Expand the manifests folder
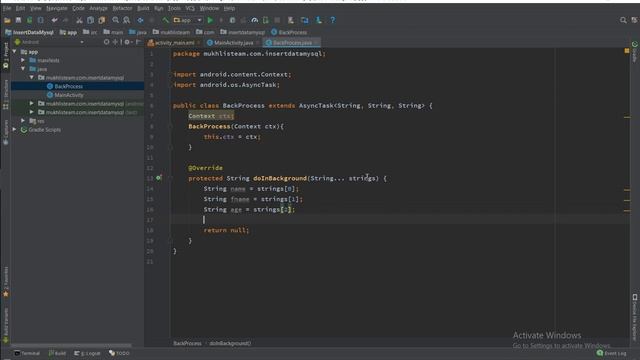This screenshot has width=640, height=360. pyautogui.click(x=23, y=60)
